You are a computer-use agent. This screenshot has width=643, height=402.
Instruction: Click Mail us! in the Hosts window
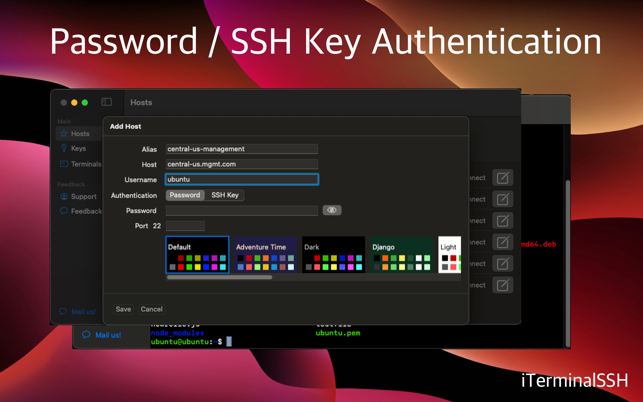pos(78,311)
